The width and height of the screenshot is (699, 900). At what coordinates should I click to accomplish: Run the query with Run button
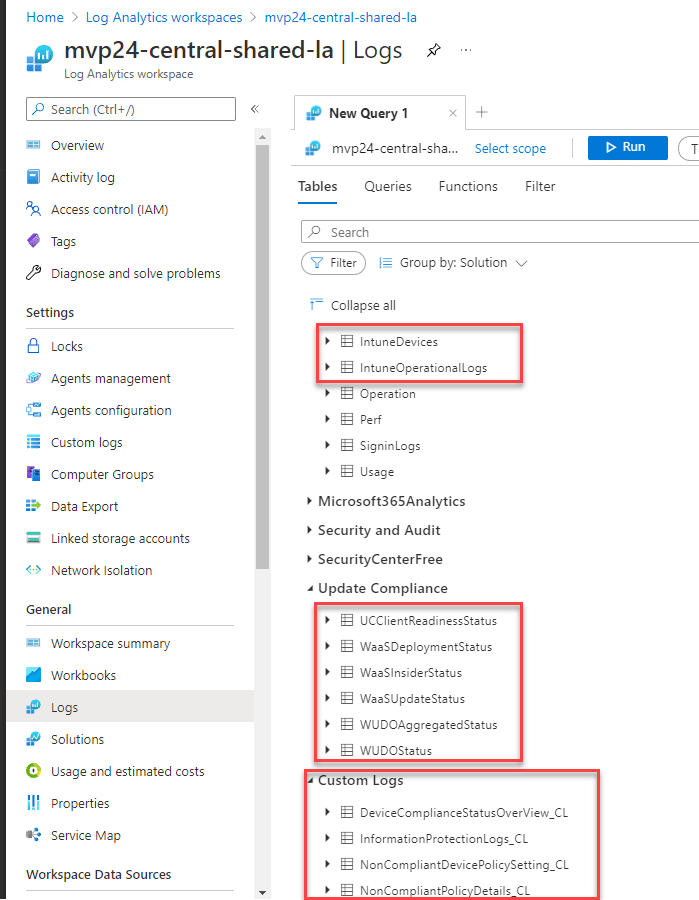[627, 148]
